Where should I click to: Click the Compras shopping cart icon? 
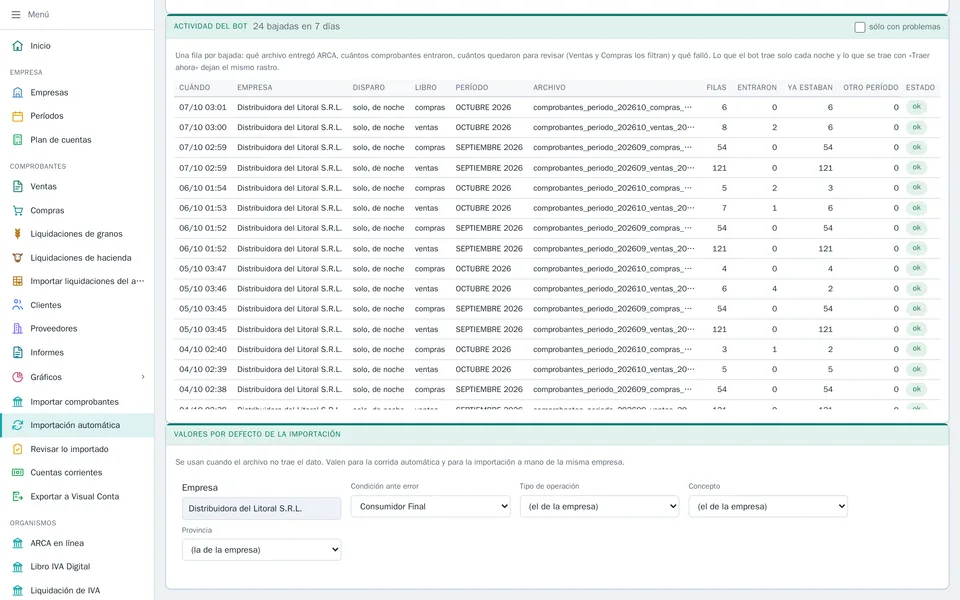18,210
